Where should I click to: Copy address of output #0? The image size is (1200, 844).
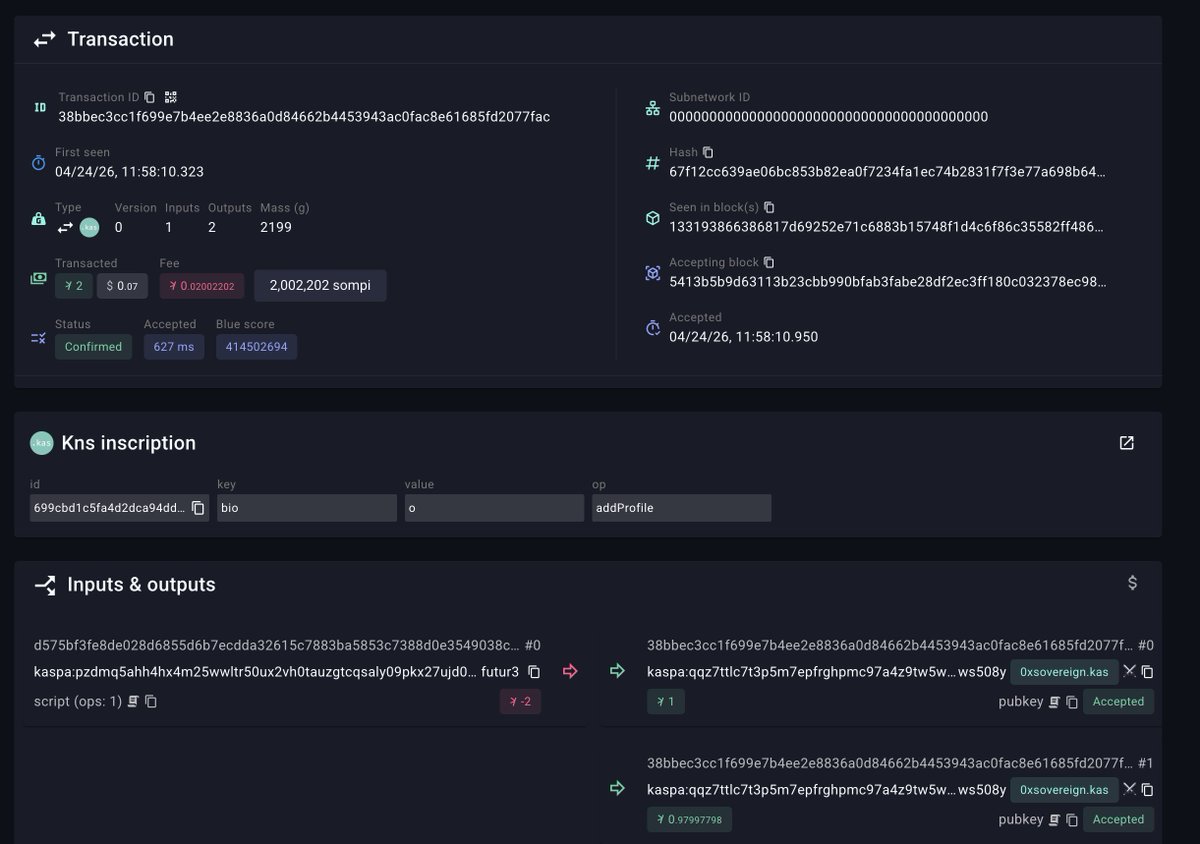1147,672
